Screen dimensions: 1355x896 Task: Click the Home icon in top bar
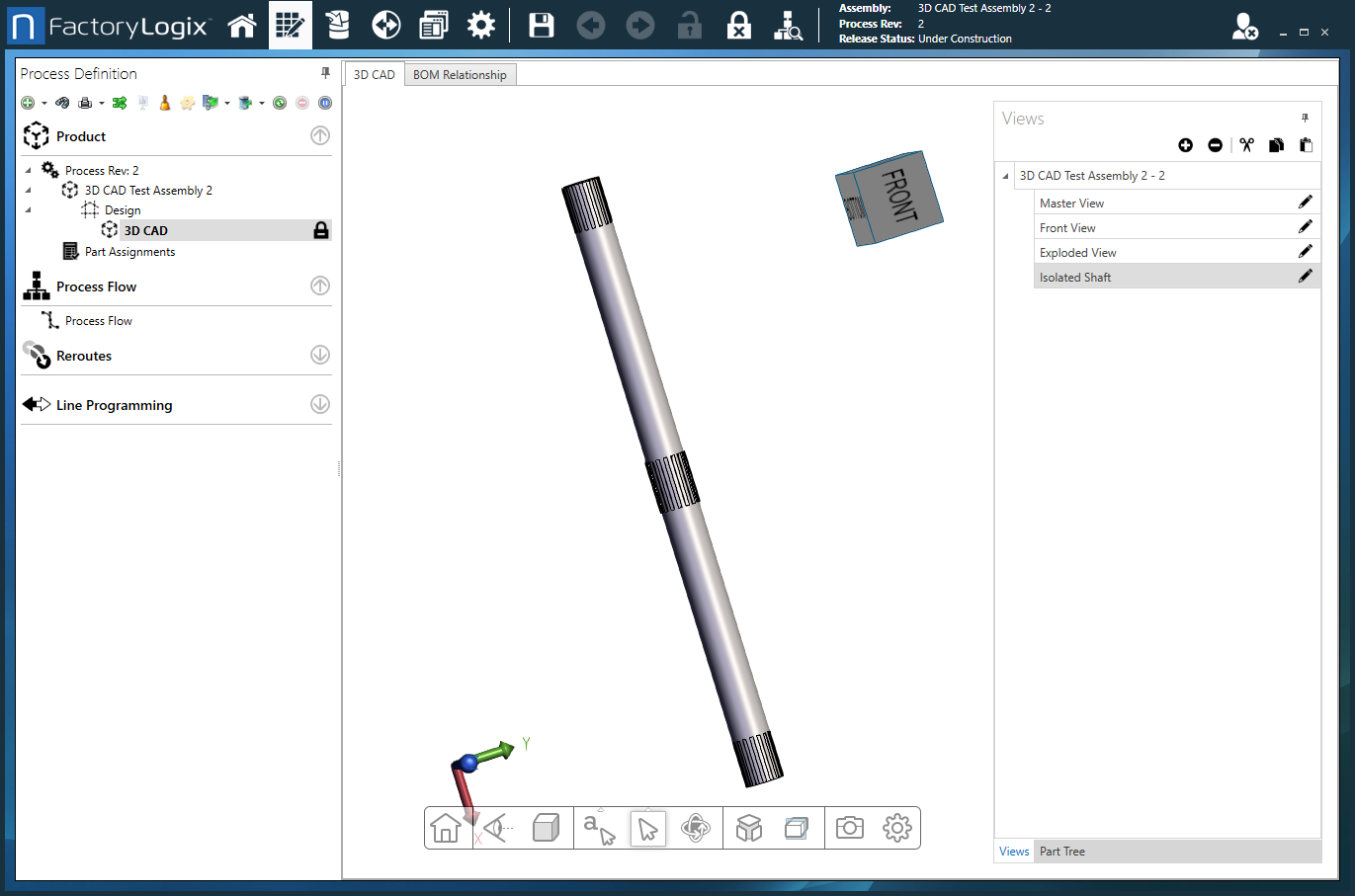click(x=242, y=26)
